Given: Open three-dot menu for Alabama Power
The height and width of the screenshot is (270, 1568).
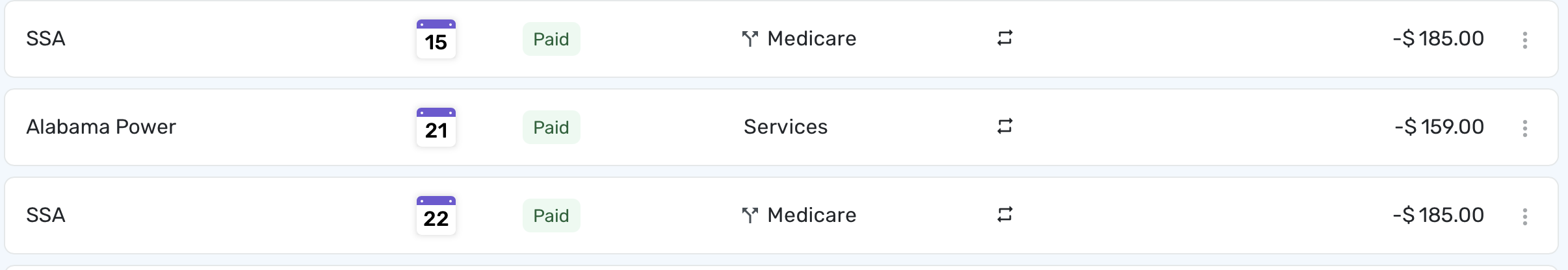Looking at the screenshot, I should point(1524,129).
